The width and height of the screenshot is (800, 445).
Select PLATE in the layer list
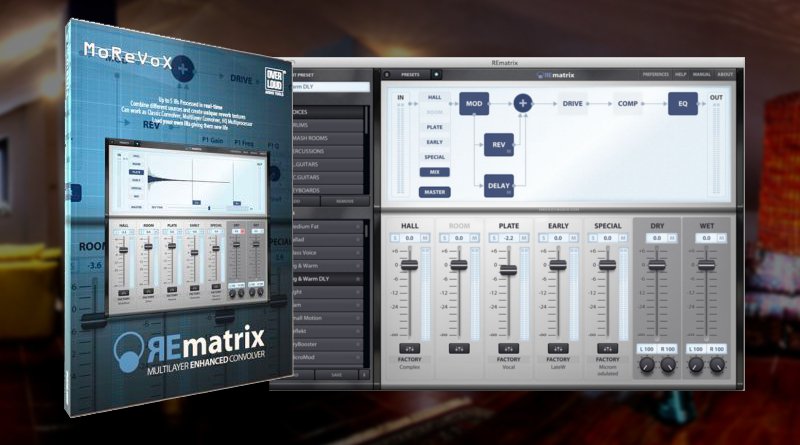click(435, 127)
